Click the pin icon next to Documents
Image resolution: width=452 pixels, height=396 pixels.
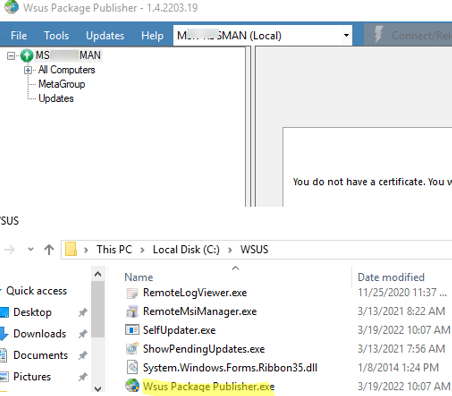point(83,355)
